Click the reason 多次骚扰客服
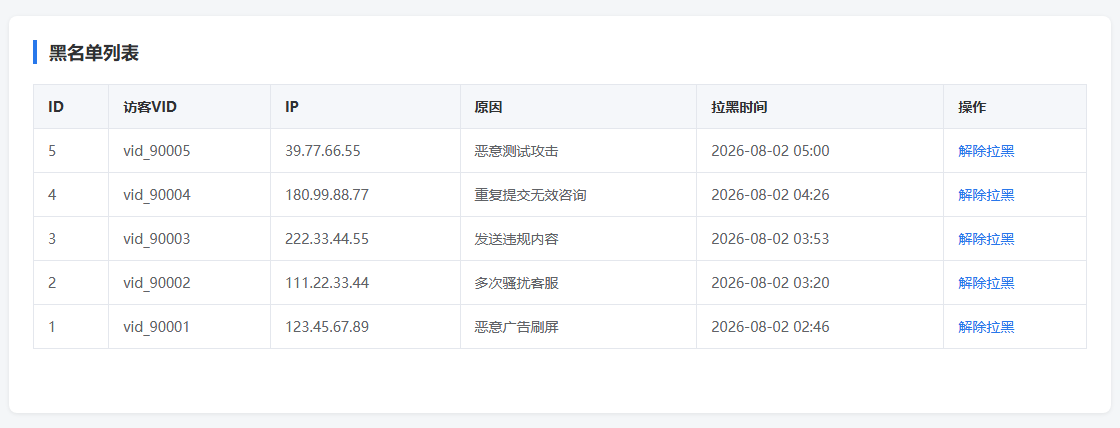Screen dimensions: 1120x428 click(x=516, y=283)
